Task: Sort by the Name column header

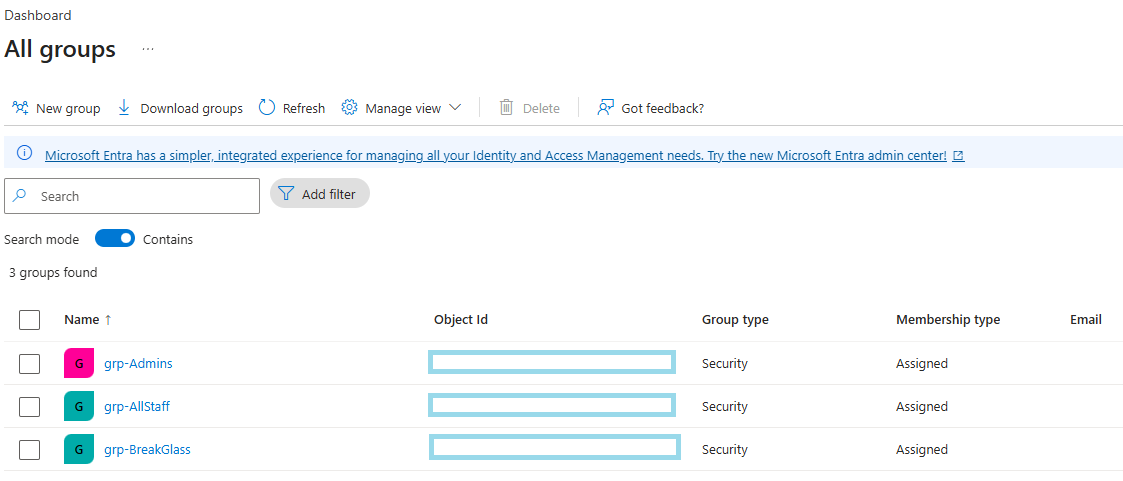Action: coord(82,320)
